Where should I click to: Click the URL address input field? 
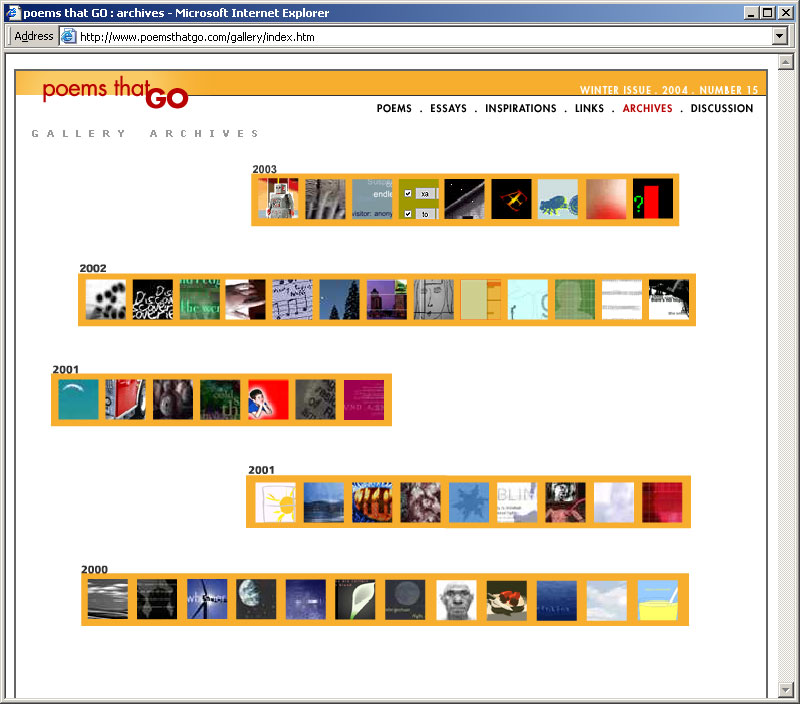click(x=420, y=36)
